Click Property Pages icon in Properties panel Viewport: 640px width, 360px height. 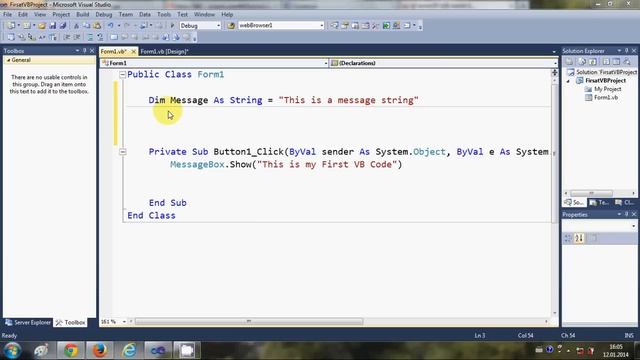593,238
